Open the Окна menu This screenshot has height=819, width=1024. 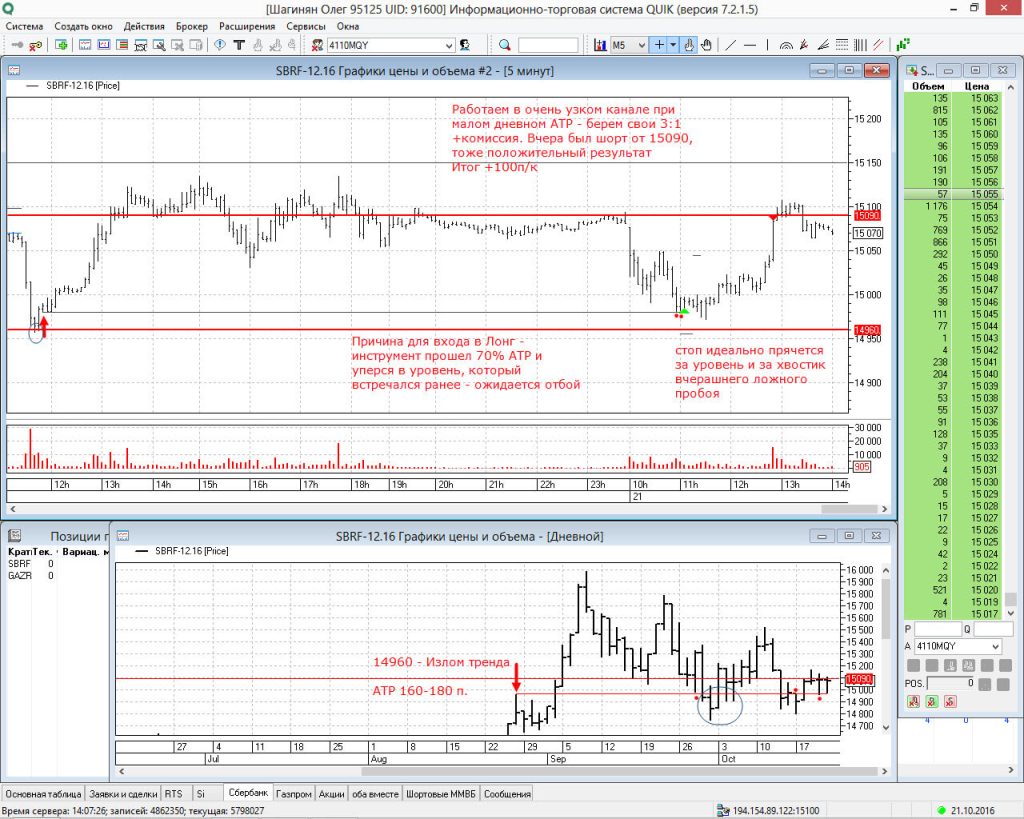[x=348, y=26]
